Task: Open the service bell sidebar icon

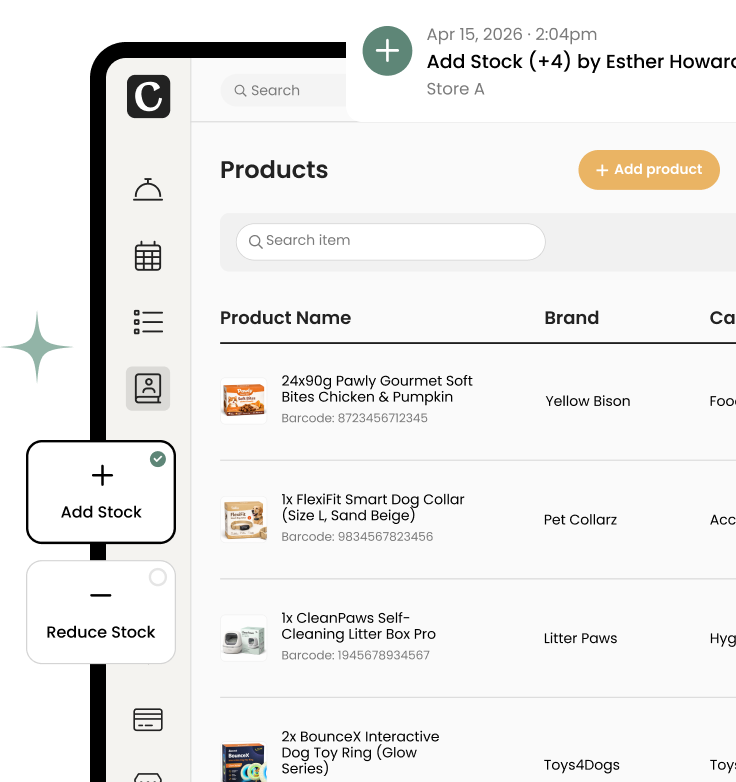Action: click(148, 190)
